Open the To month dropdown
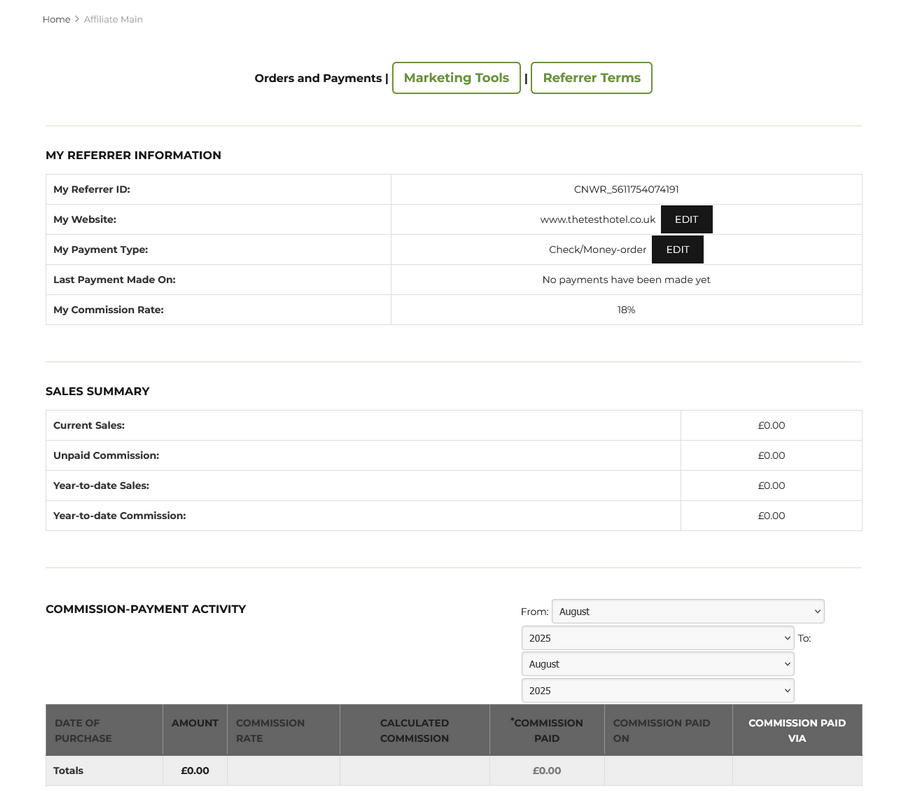The image size is (918, 791). point(658,664)
